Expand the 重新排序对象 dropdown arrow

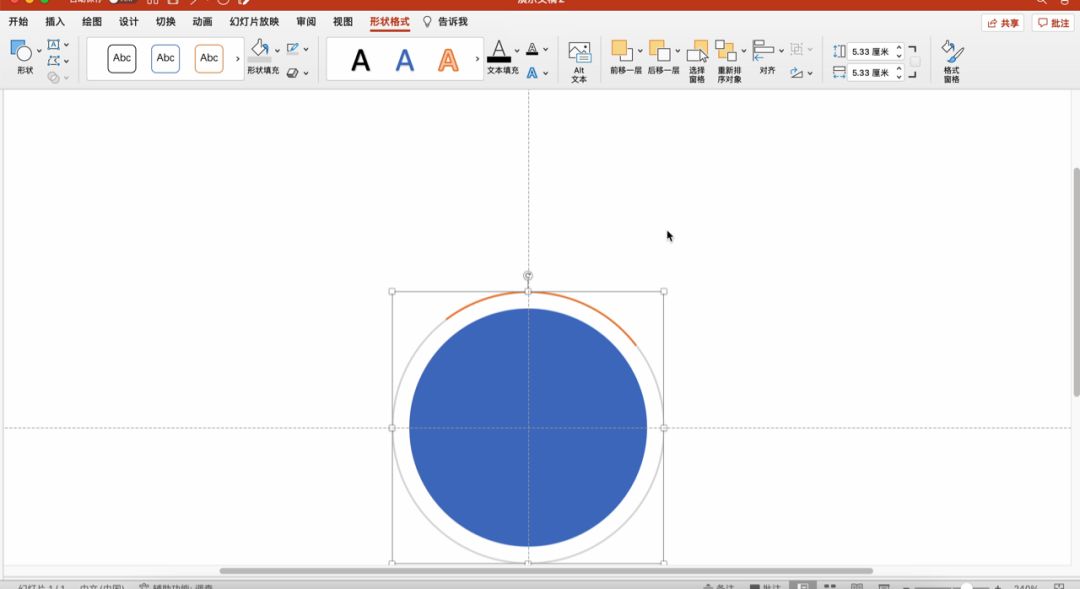click(743, 51)
